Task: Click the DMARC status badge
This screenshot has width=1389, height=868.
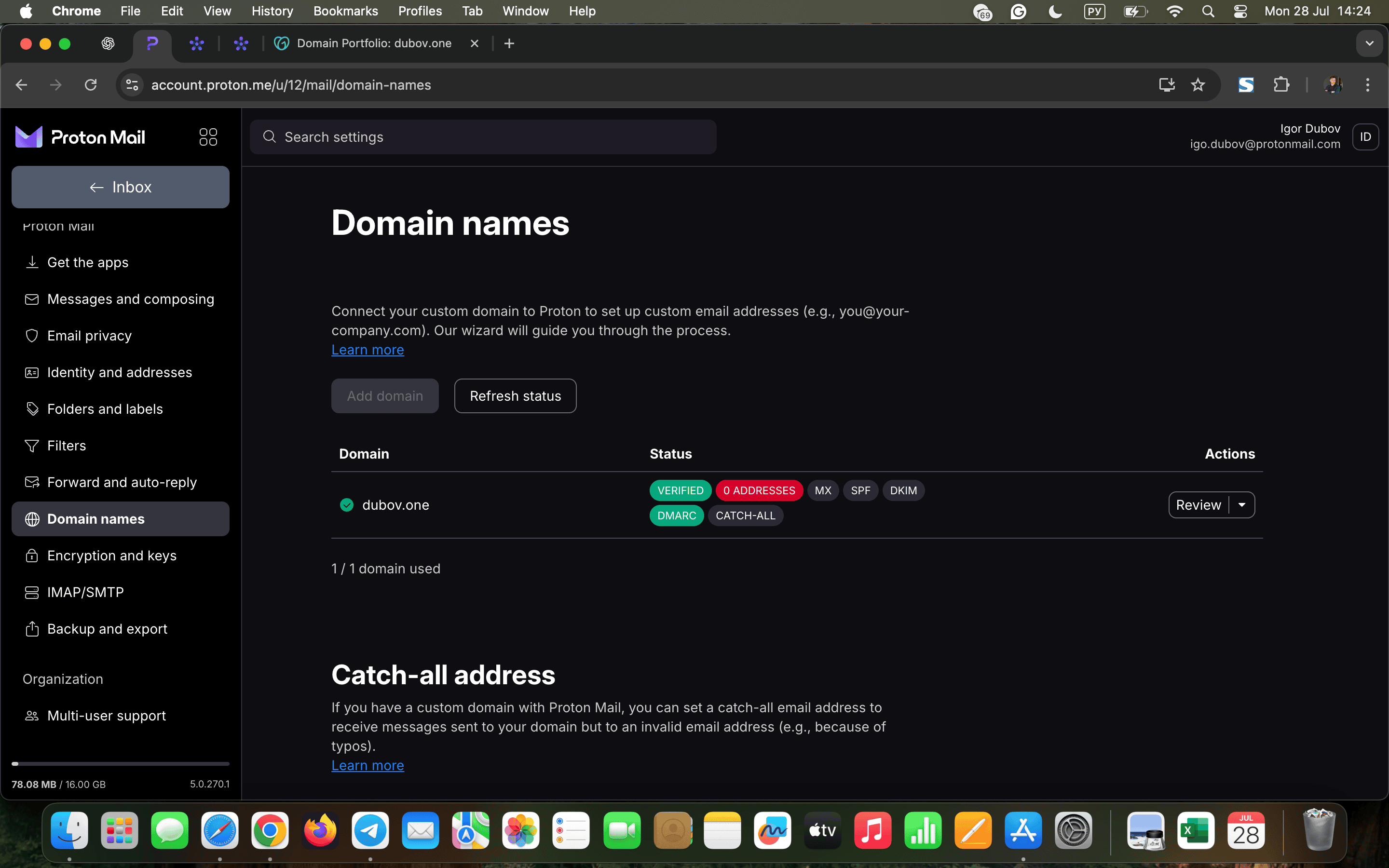Action: click(x=677, y=515)
